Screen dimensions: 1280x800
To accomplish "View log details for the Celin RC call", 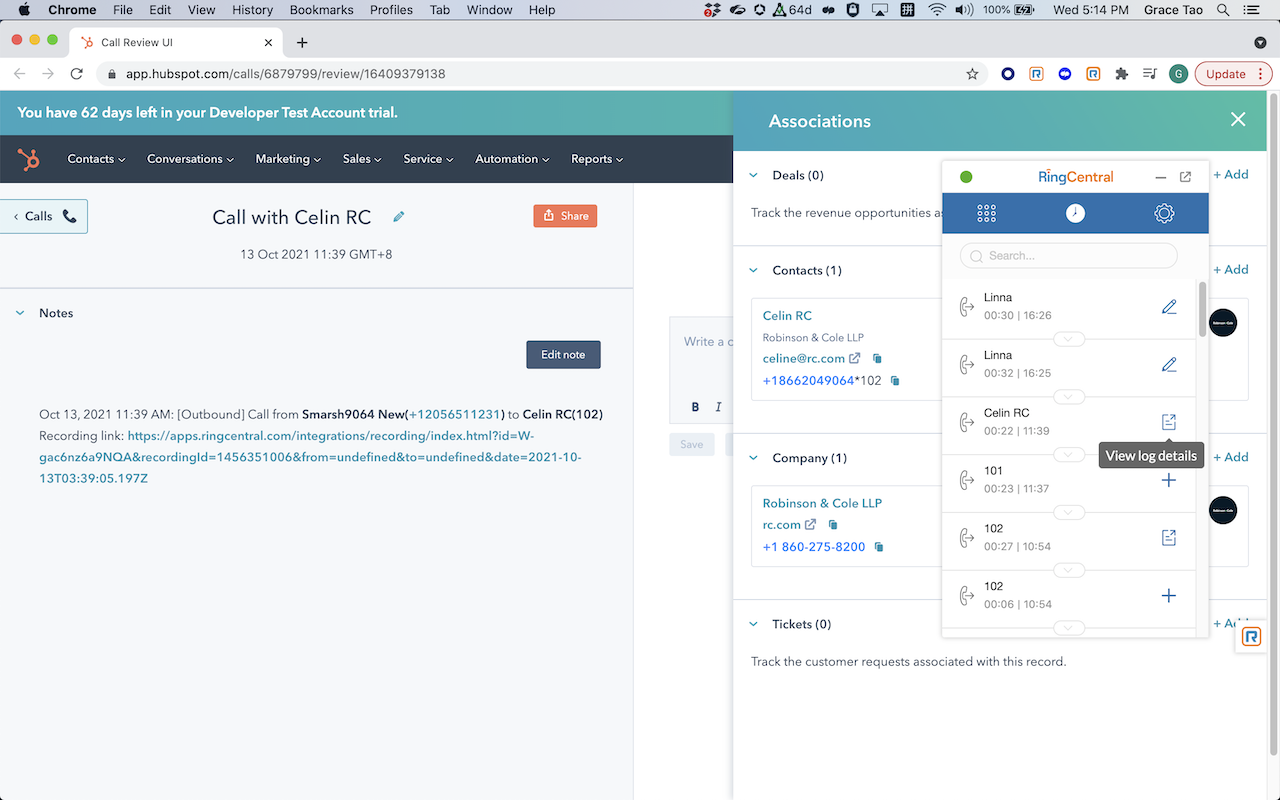I will pos(1169,421).
